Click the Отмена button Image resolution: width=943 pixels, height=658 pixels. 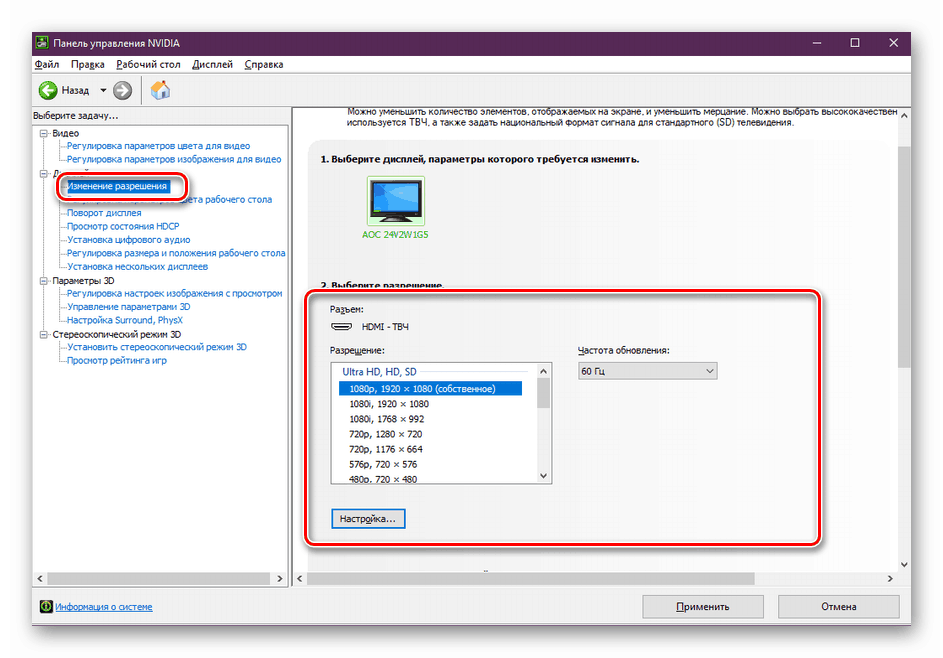839,606
